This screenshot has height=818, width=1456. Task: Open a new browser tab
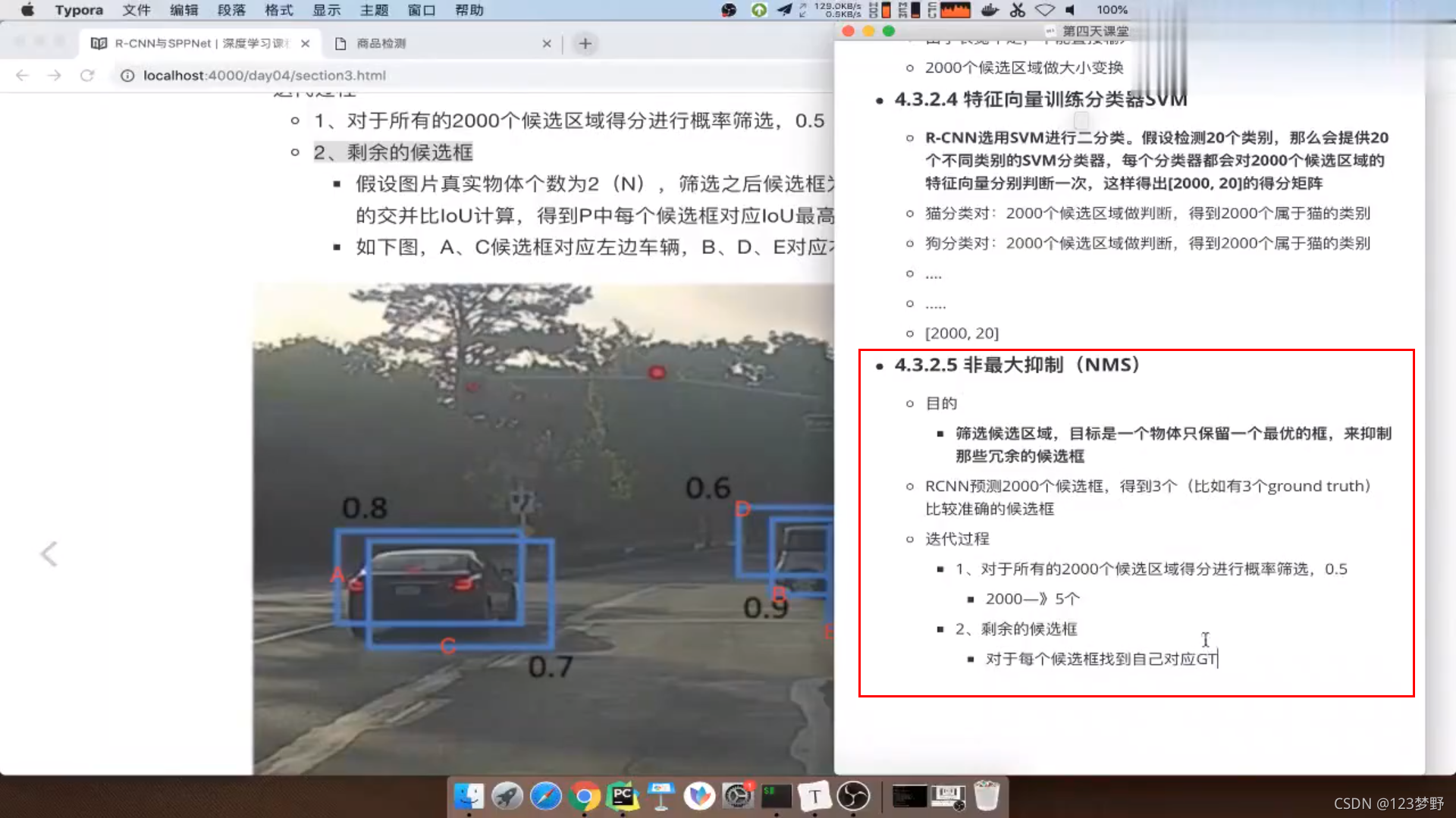click(x=585, y=43)
